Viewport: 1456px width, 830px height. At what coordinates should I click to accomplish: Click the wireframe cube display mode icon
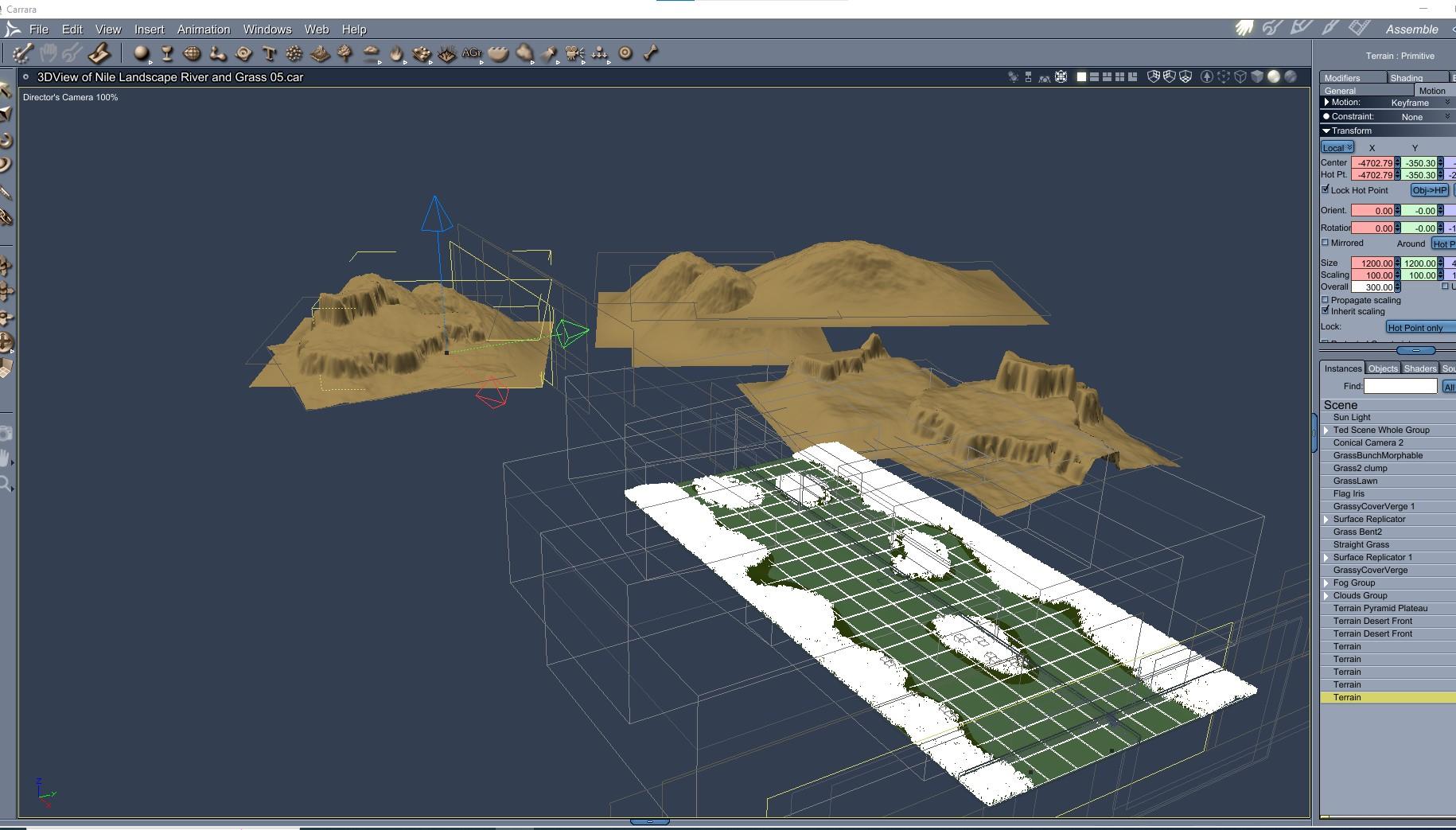tap(1240, 77)
